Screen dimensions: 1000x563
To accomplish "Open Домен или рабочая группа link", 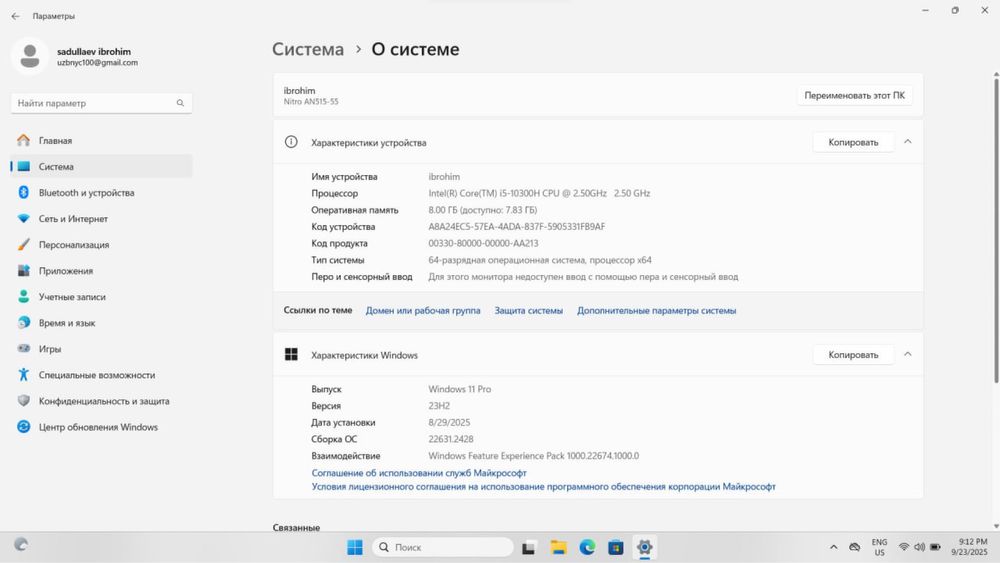I will pyautogui.click(x=423, y=311).
